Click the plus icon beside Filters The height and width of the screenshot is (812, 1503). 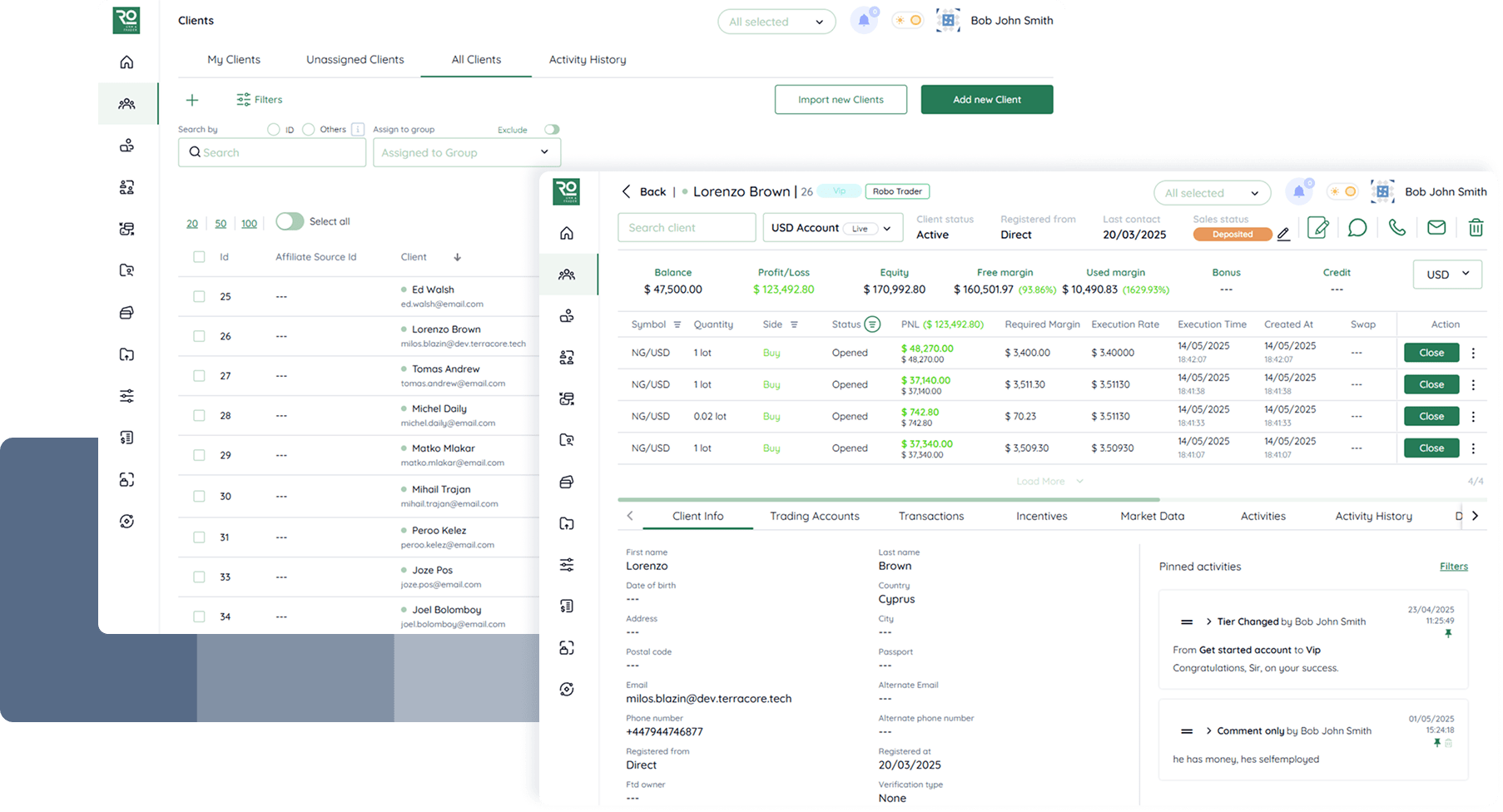pyautogui.click(x=192, y=100)
